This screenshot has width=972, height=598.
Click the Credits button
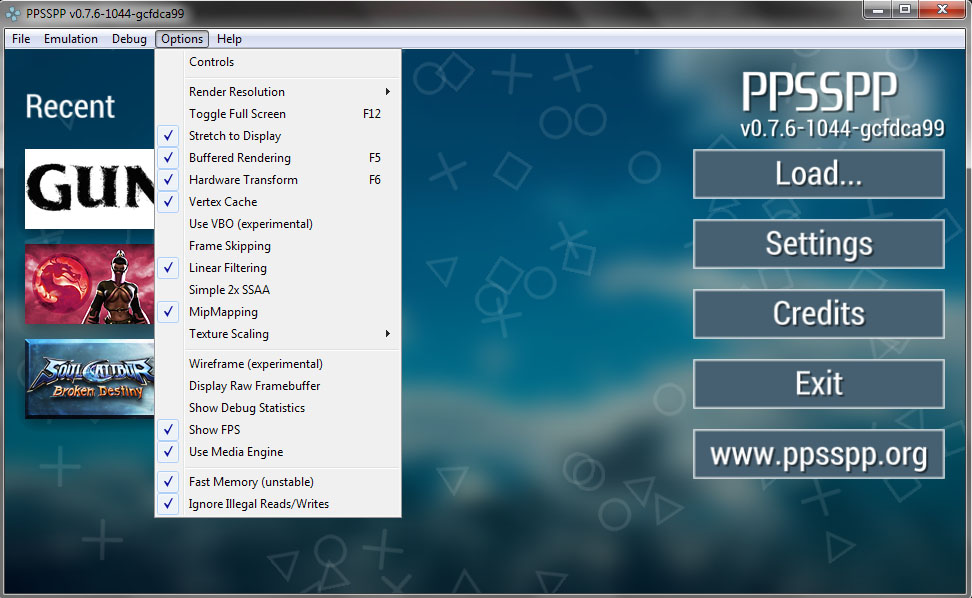tap(818, 314)
